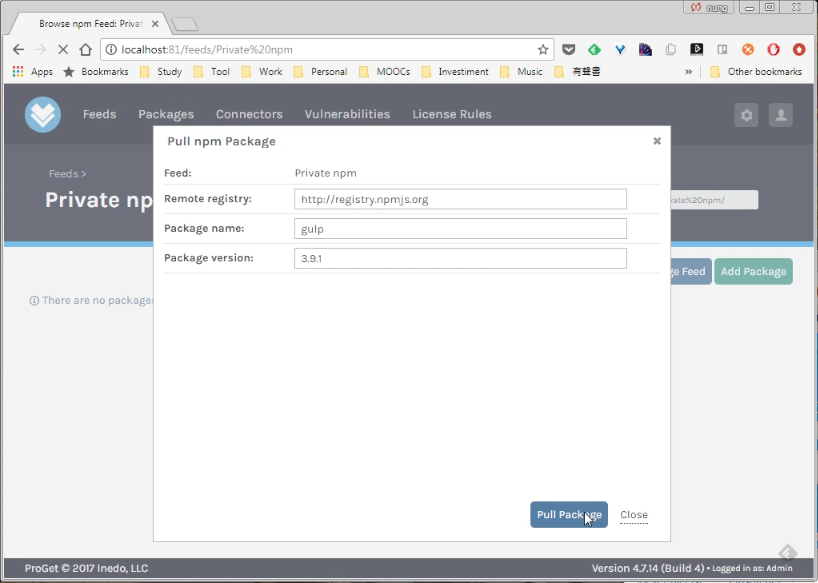Open the Study bookmarks folder
This screenshot has height=583, width=818.
pyautogui.click(x=161, y=71)
